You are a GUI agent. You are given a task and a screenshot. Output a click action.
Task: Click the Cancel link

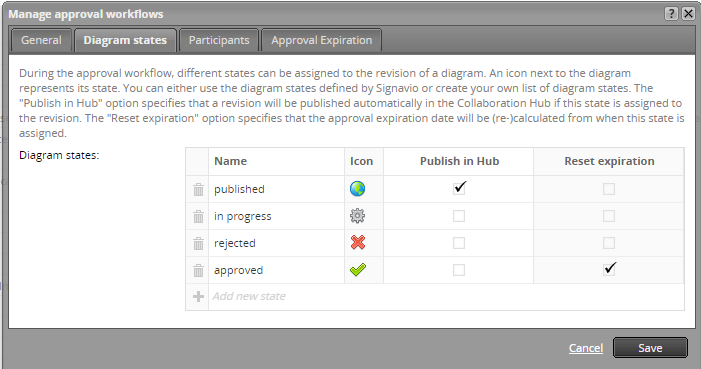pyautogui.click(x=586, y=348)
